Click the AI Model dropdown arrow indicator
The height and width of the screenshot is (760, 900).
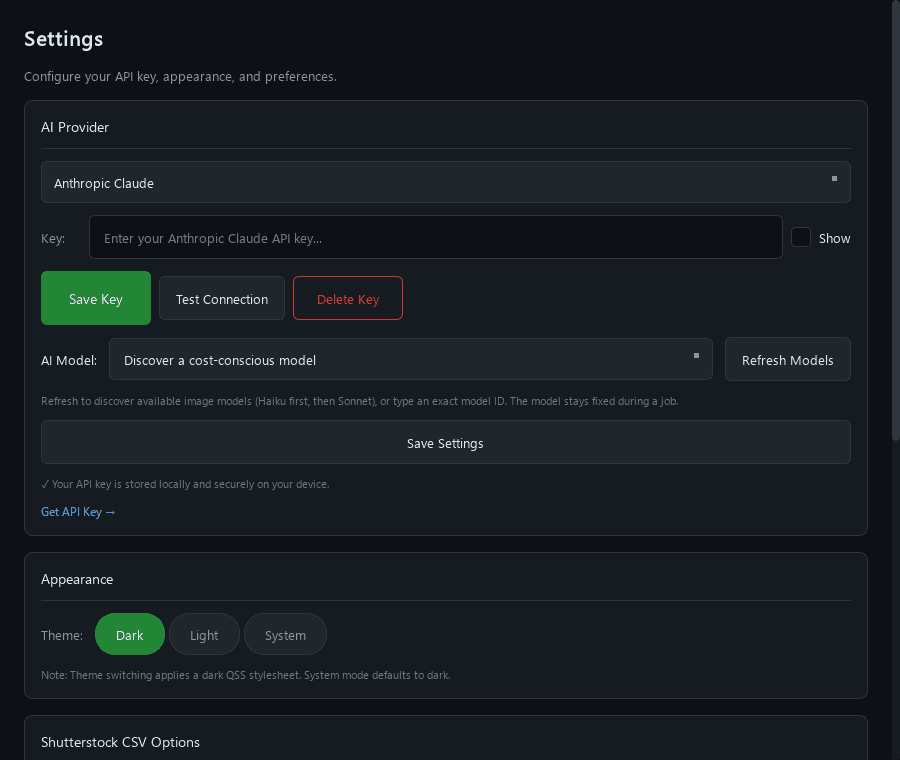(x=696, y=356)
